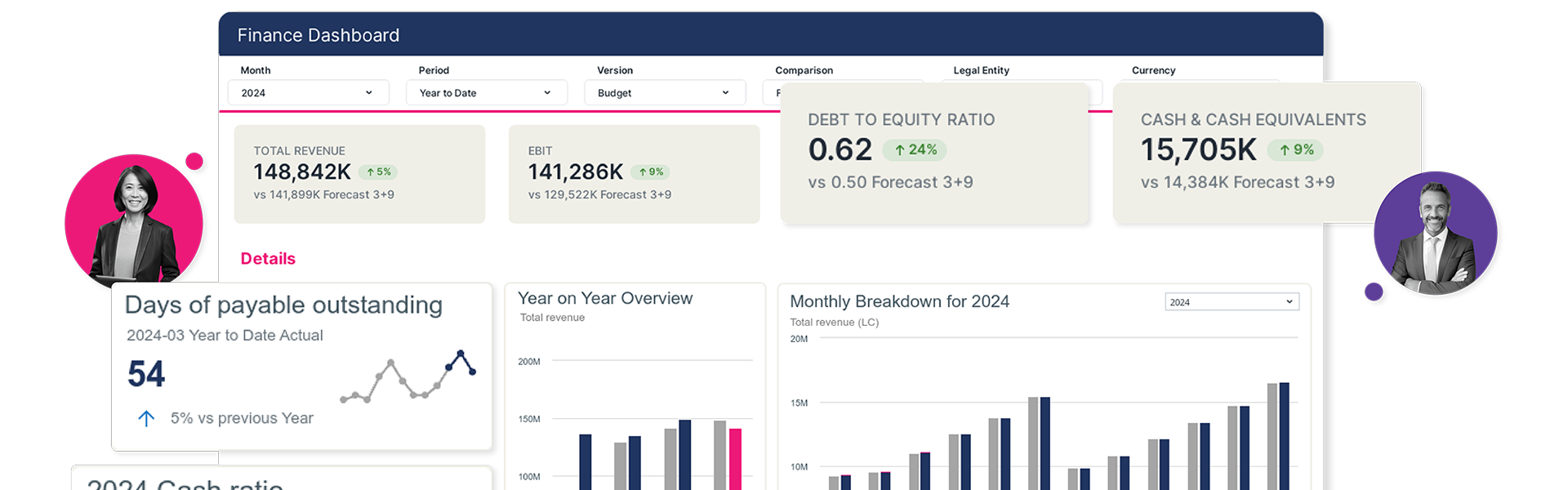Click the tallest navy bar in Monthly Breakdown
The image size is (1568, 490).
coord(1284,437)
